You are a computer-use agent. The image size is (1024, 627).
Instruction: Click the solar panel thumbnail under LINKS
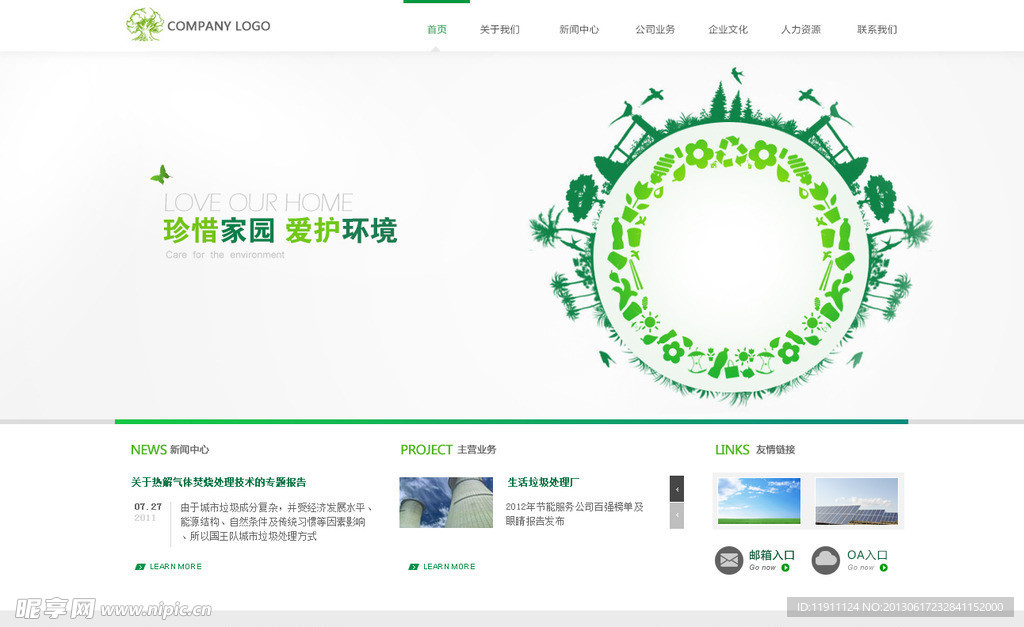coord(856,500)
